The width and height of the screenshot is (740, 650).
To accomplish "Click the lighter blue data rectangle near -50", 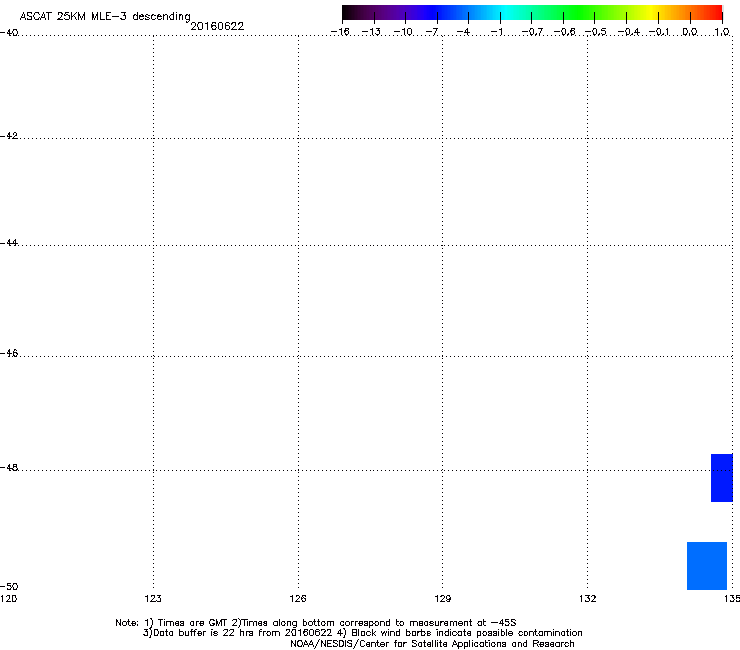I will tap(706, 566).
